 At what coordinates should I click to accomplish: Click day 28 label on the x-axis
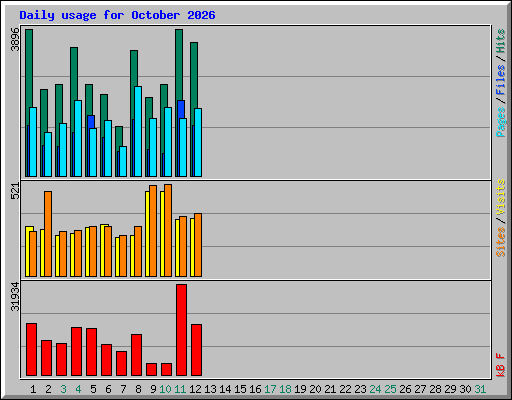435,389
